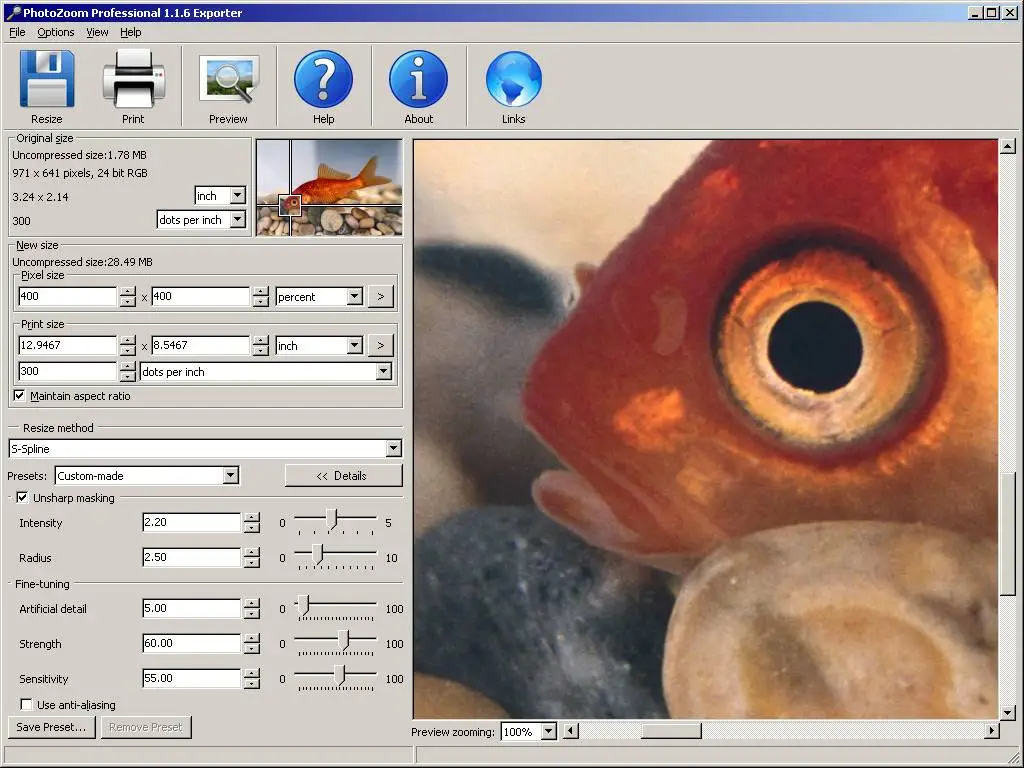This screenshot has width=1024, height=768.
Task: Click the arrow button beside pixel size percent
Action: click(x=381, y=296)
